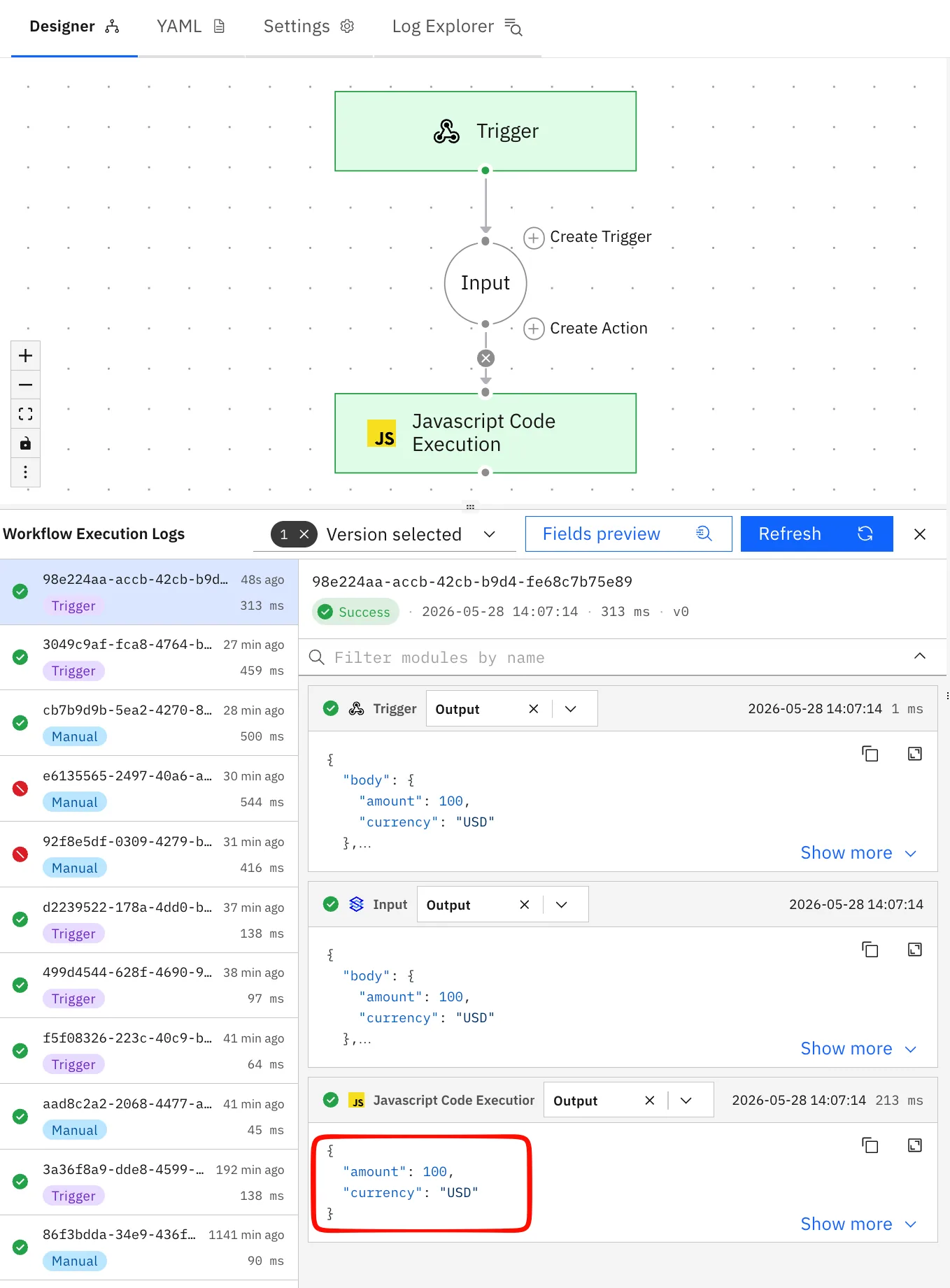The width and height of the screenshot is (950, 1288).
Task: Open Input module Output dropdown
Action: click(x=562, y=905)
